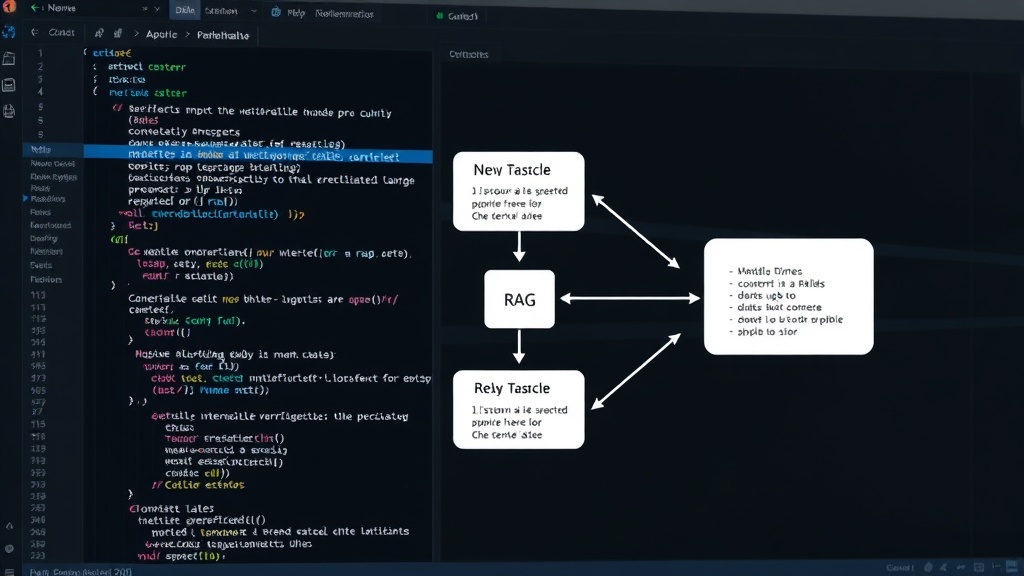Click the blue icon before Pldy
Screen dimensions: 1024x576
[276, 12]
